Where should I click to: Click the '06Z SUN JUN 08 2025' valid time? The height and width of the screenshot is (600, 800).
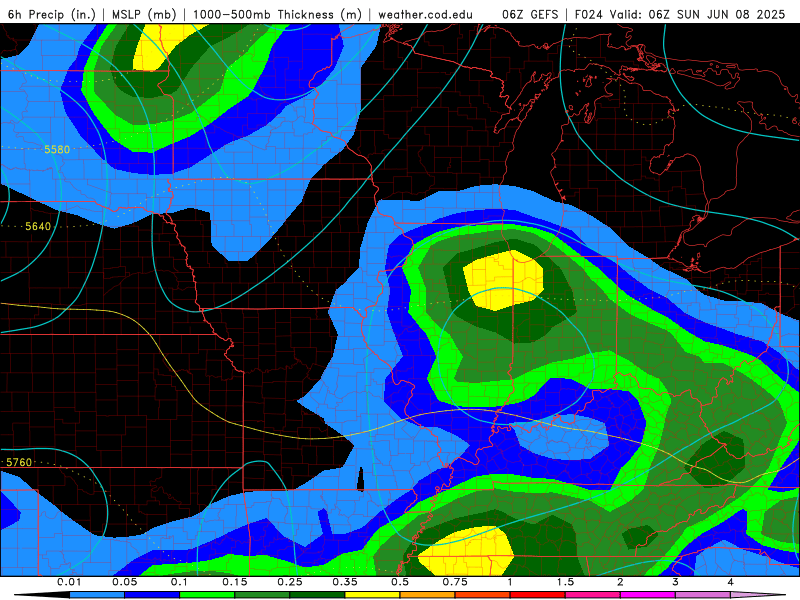click(717, 15)
